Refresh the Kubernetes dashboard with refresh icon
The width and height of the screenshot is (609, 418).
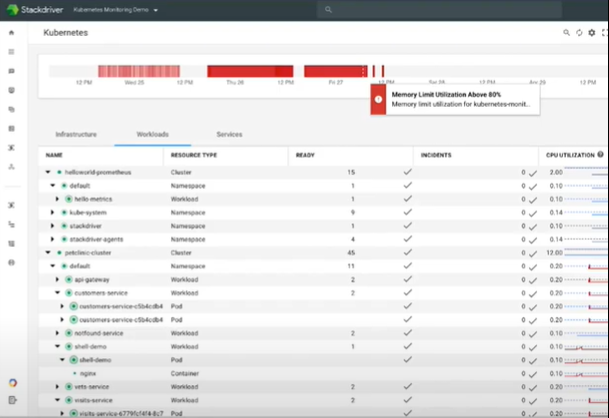tap(579, 33)
